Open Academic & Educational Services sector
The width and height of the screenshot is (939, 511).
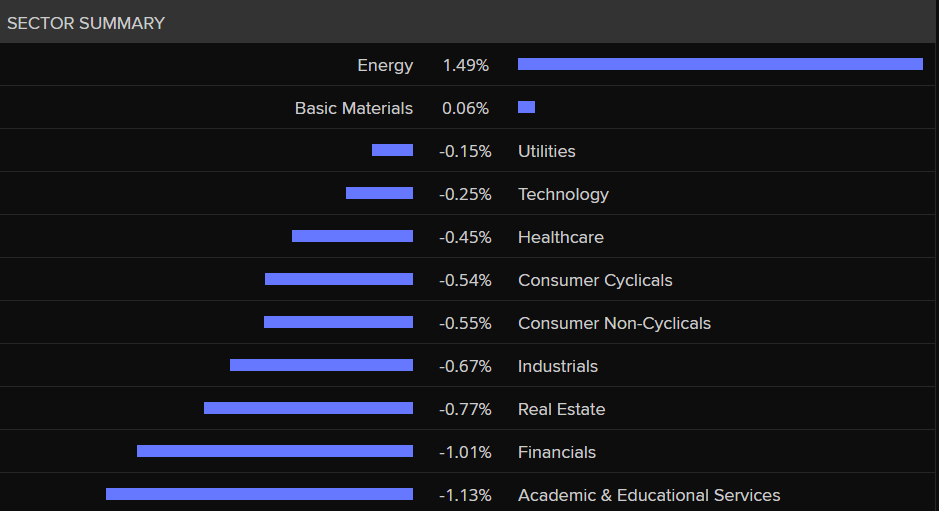pyautogui.click(x=649, y=495)
